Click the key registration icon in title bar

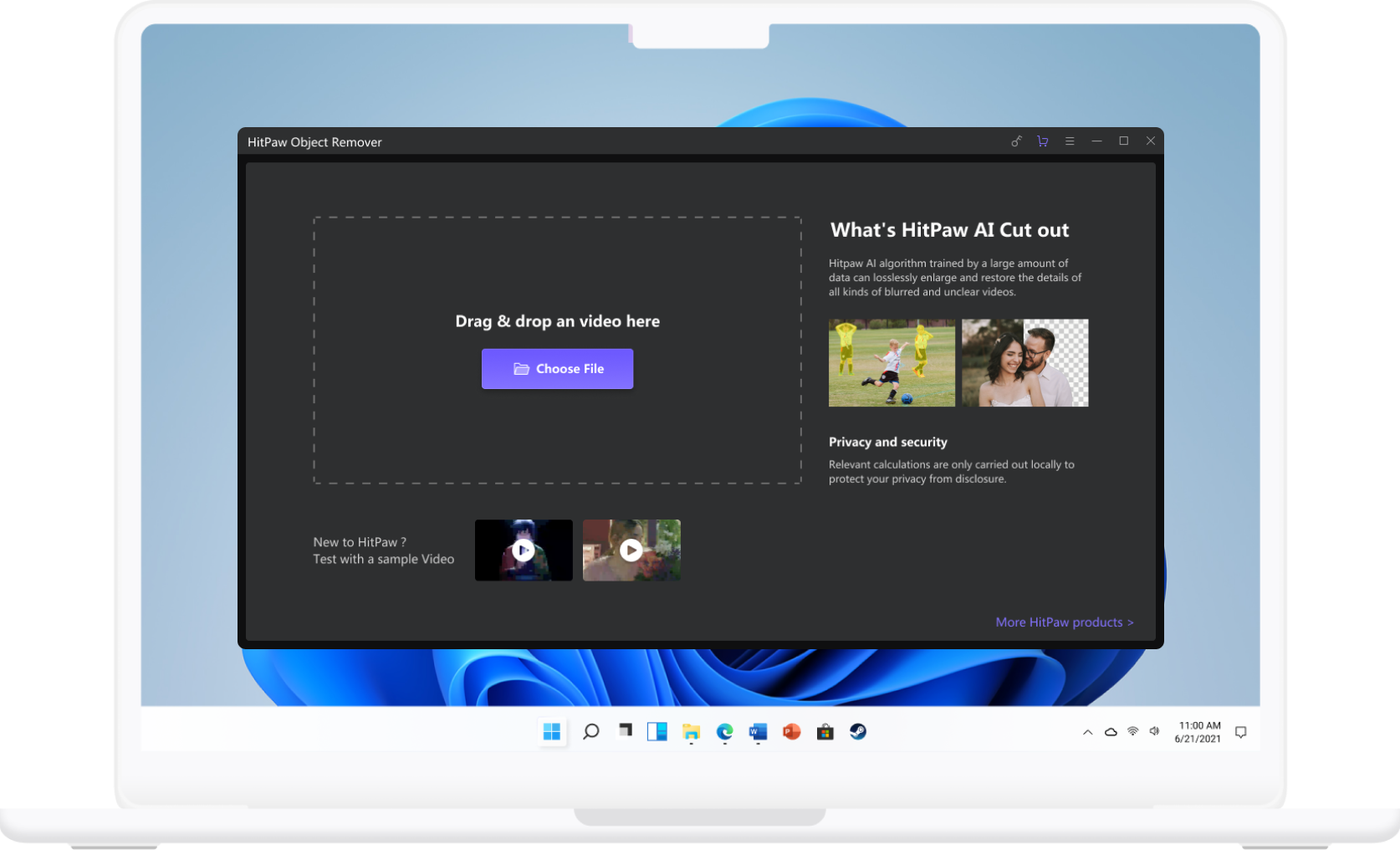1016,141
